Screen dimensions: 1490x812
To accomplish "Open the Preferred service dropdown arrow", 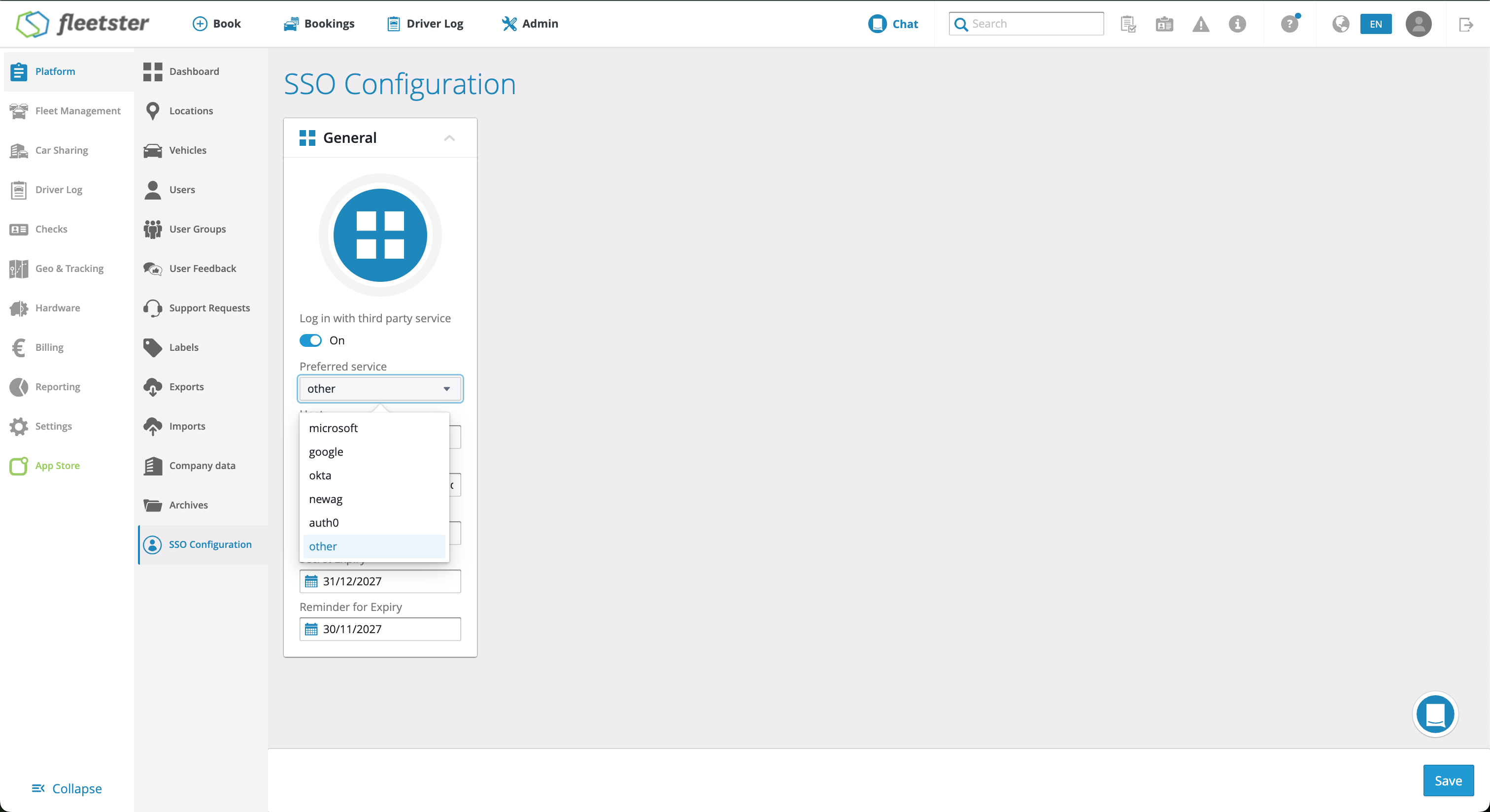I will (x=446, y=389).
